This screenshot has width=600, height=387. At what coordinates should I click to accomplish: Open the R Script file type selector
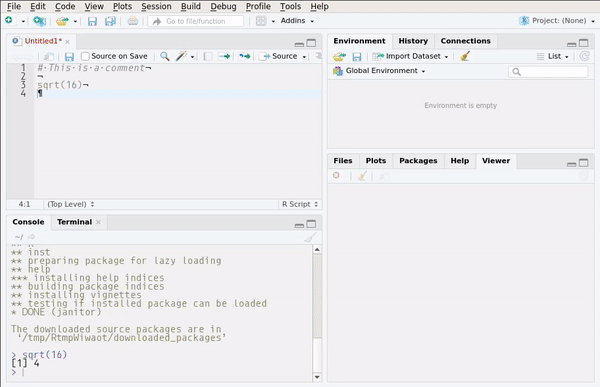tap(300, 204)
